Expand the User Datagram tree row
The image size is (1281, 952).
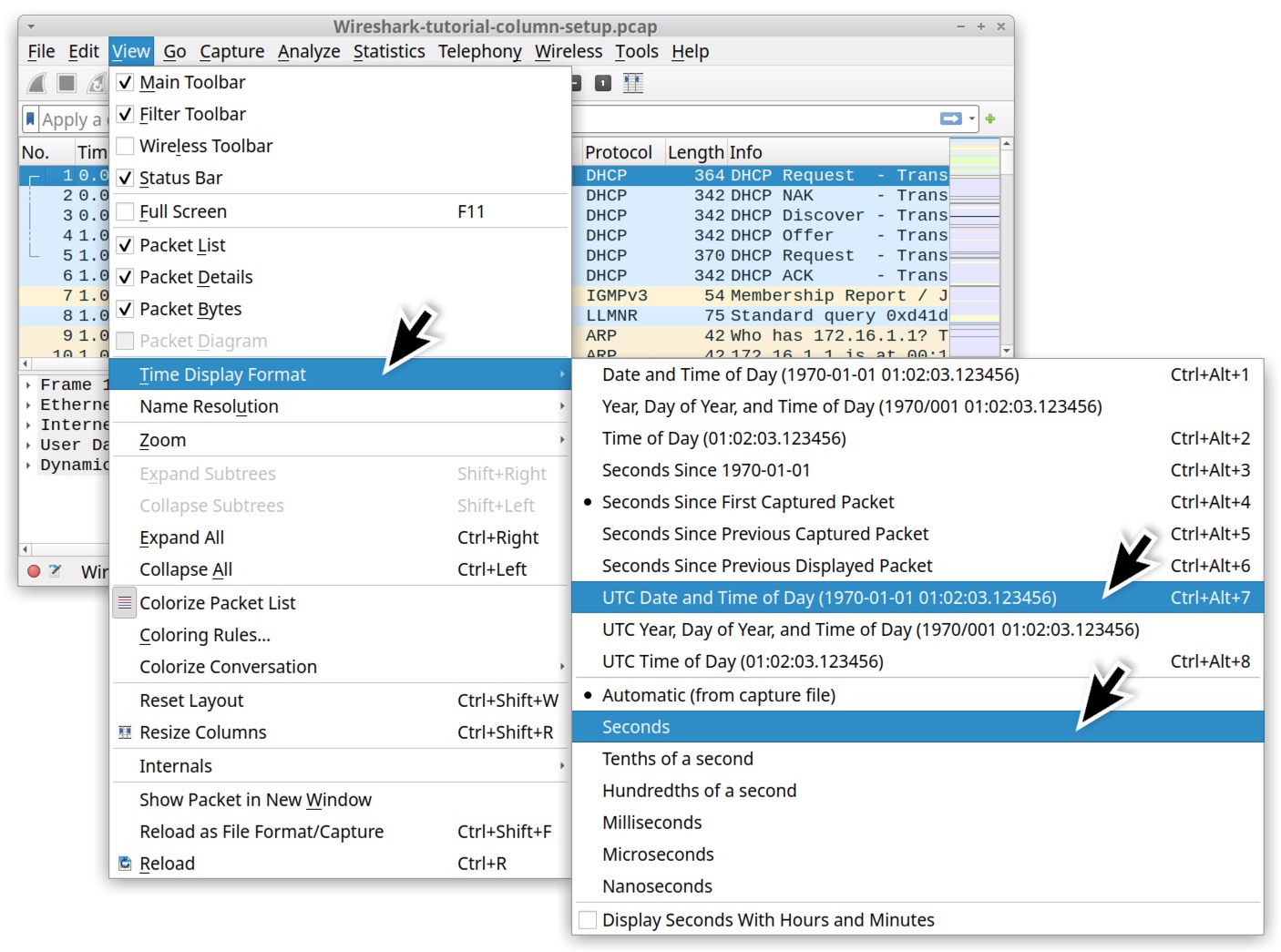29,445
